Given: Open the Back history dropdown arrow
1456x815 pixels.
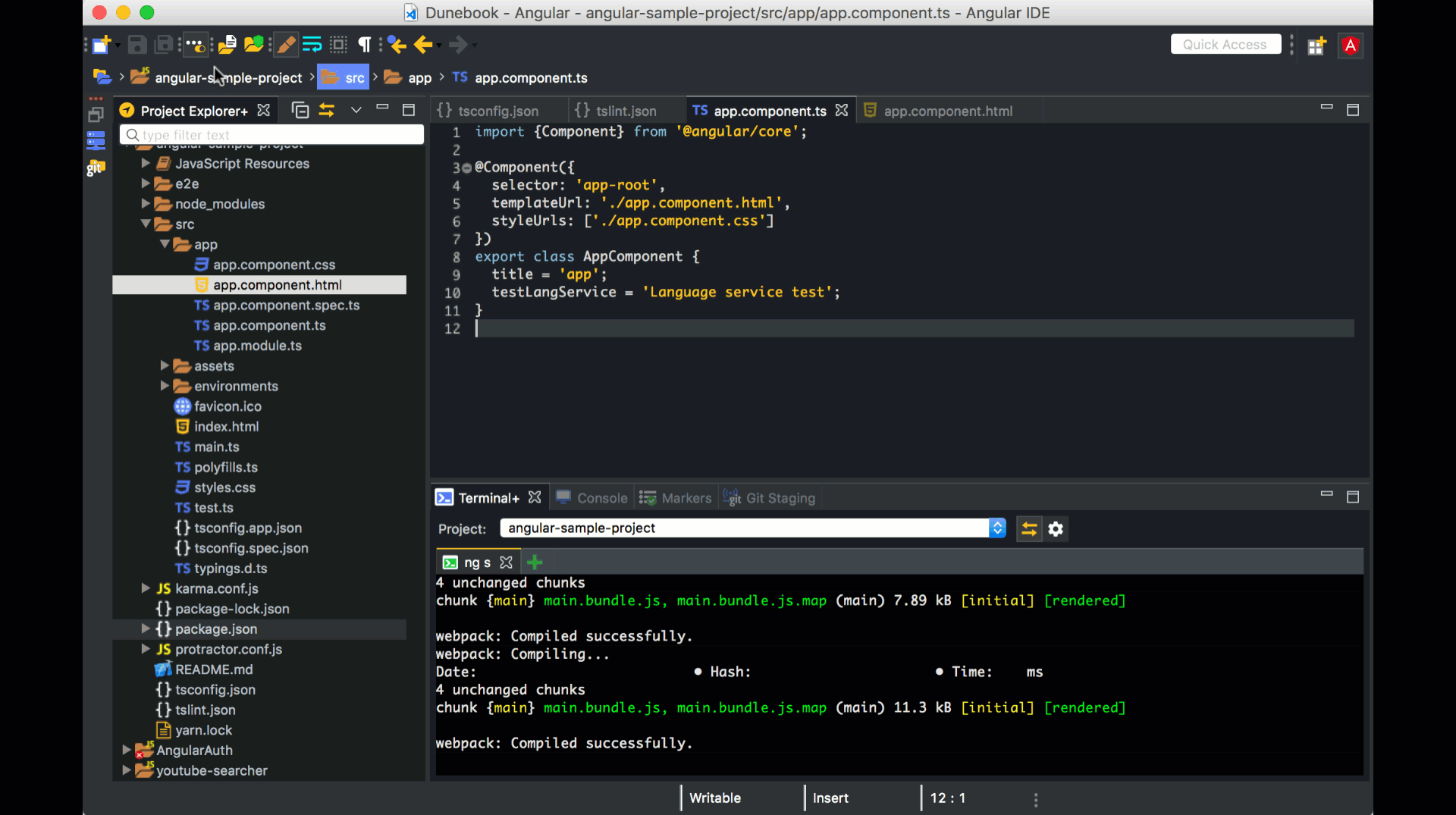Looking at the screenshot, I should click(439, 45).
